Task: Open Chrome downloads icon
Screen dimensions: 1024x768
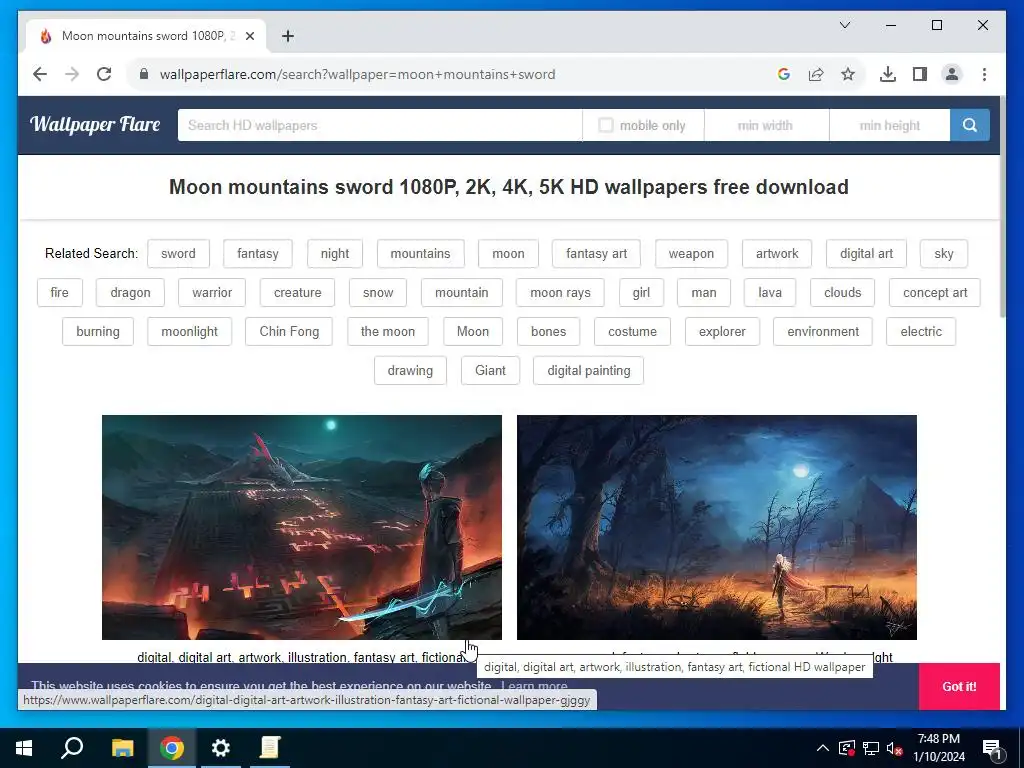Action: coord(888,74)
